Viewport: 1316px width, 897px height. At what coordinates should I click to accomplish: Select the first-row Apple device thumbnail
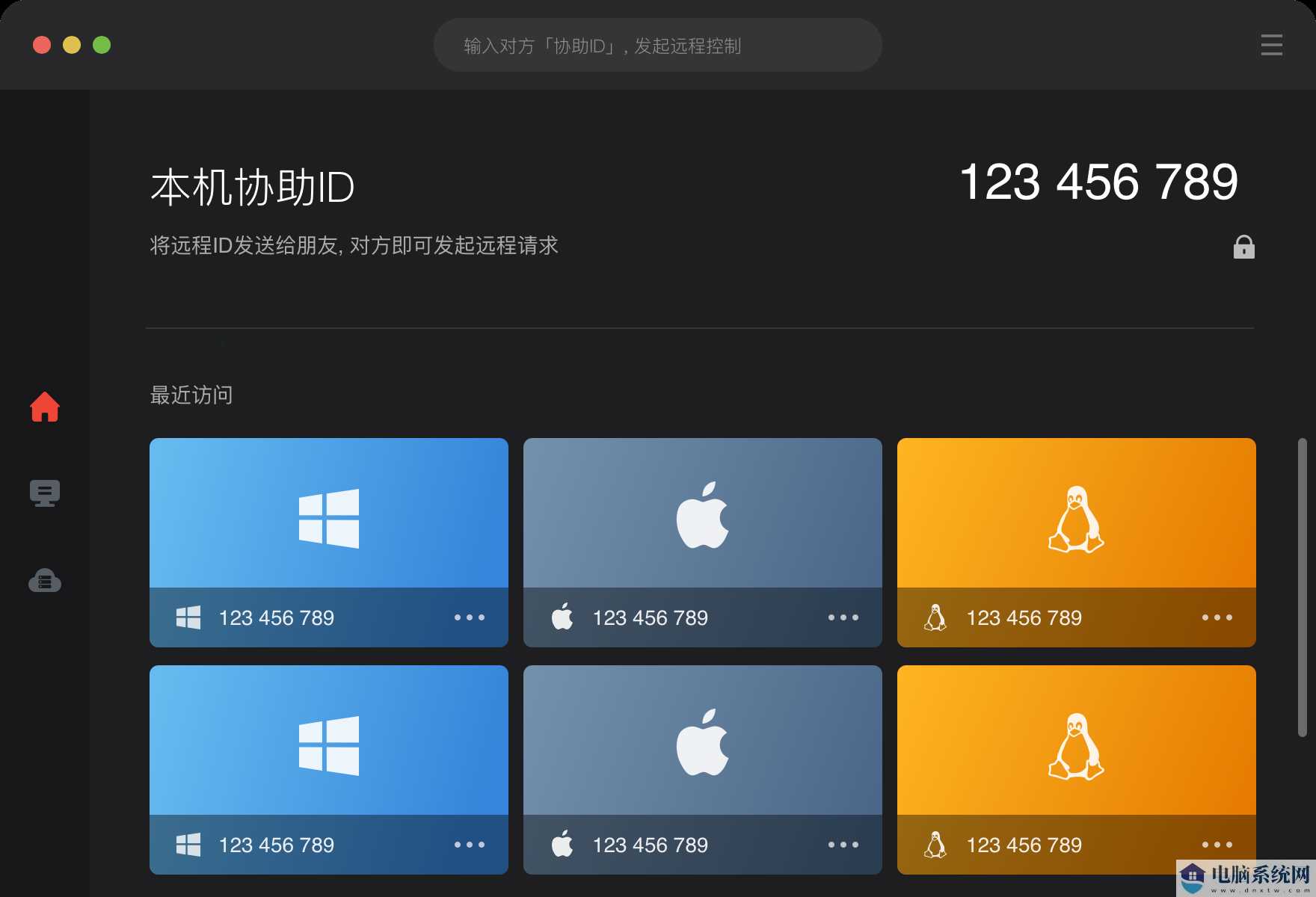coord(703,513)
